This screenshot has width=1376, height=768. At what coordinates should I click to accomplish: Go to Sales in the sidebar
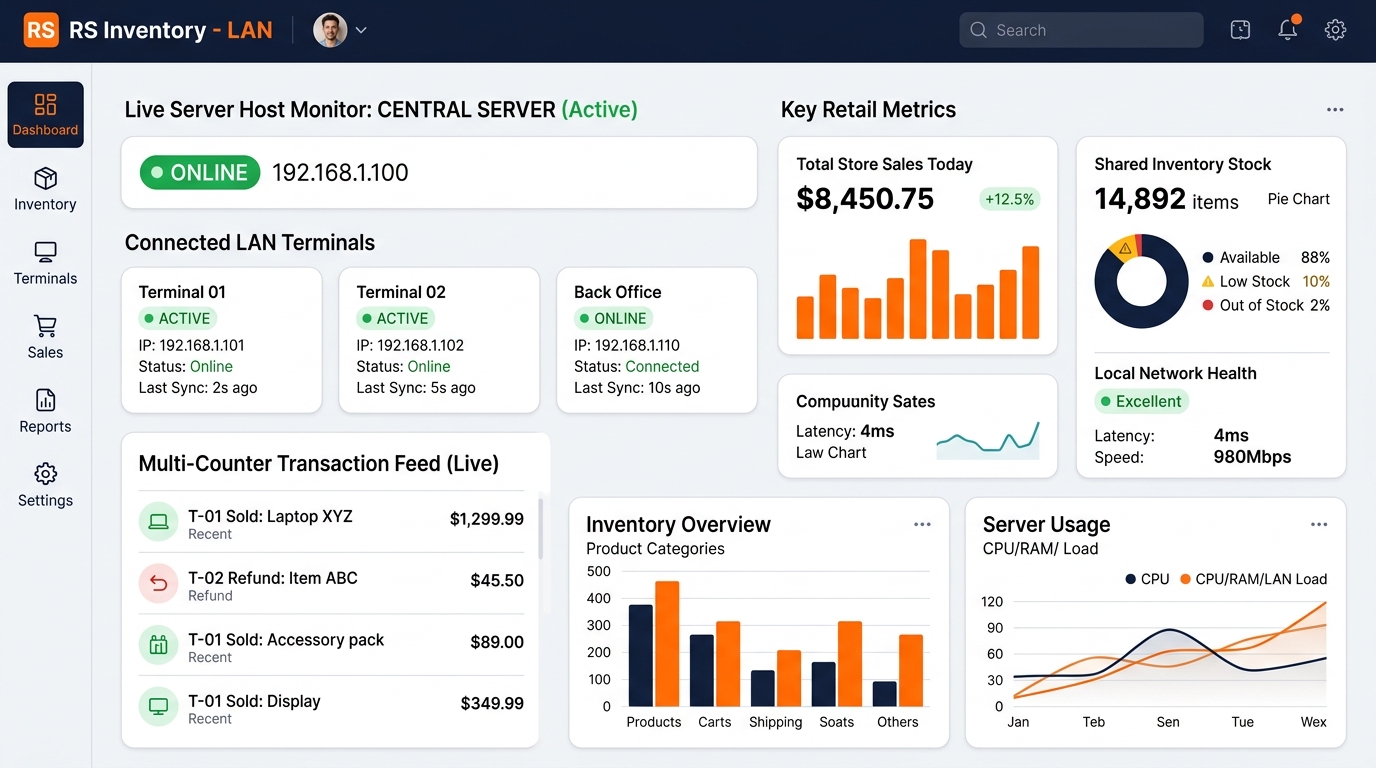point(45,337)
